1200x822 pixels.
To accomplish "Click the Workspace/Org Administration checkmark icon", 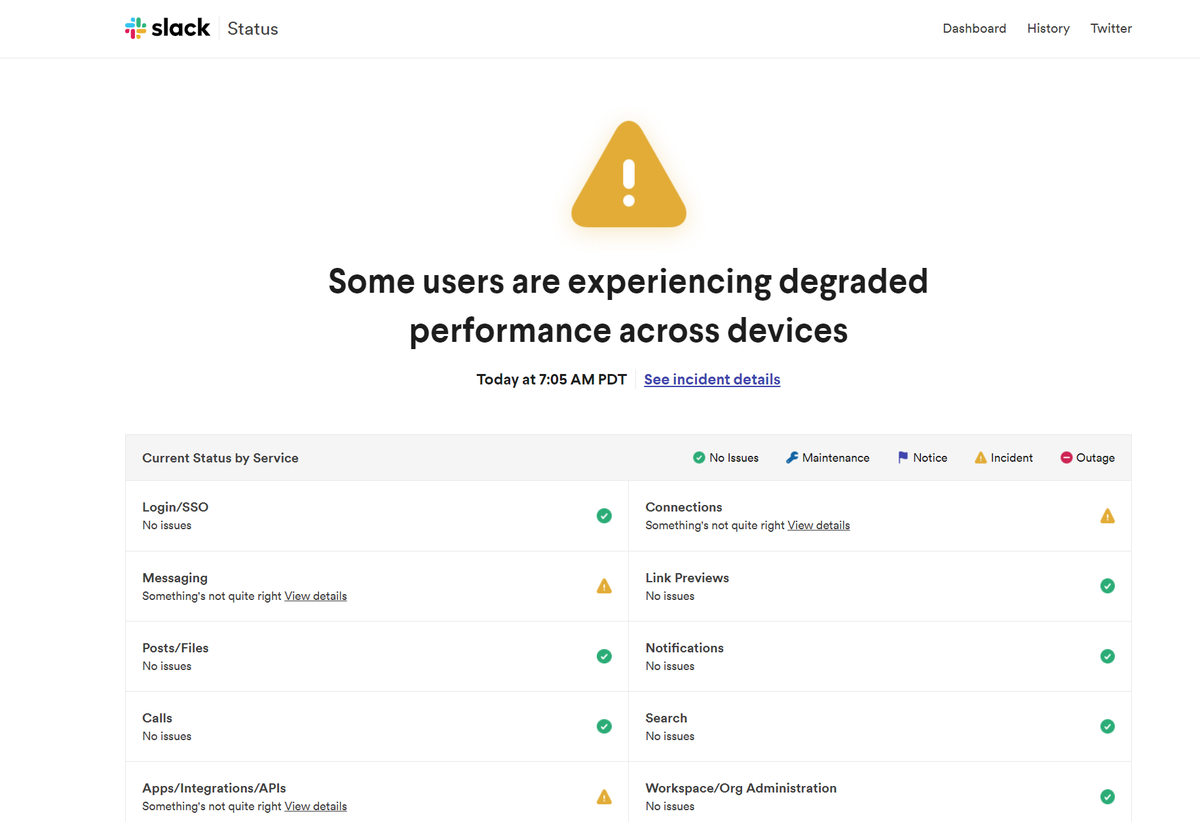I will coord(1107,797).
